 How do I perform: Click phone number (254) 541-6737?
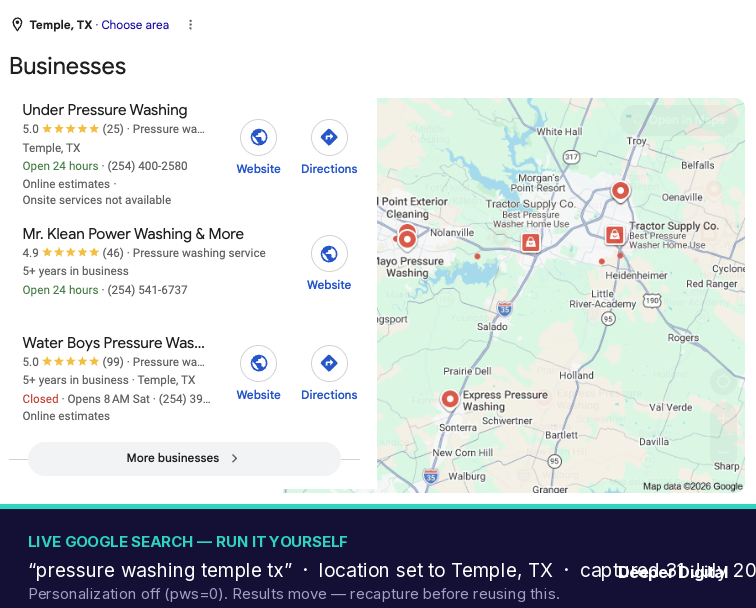point(148,290)
